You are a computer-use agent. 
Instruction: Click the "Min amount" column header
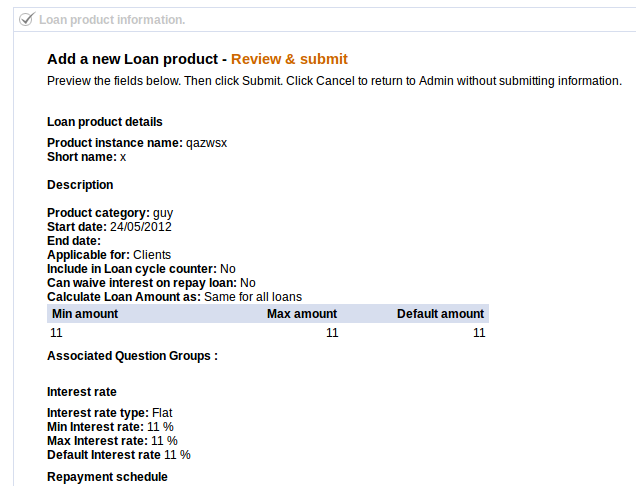coord(85,314)
